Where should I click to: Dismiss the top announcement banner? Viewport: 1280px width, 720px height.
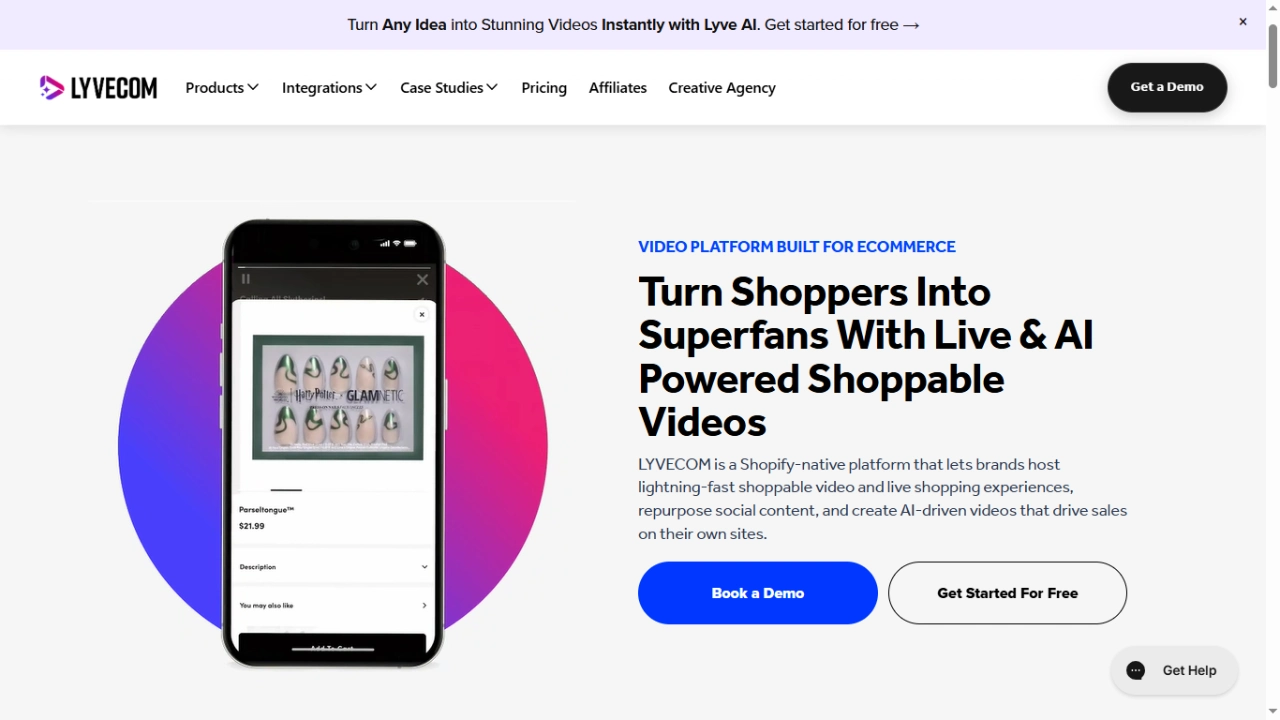point(1243,22)
